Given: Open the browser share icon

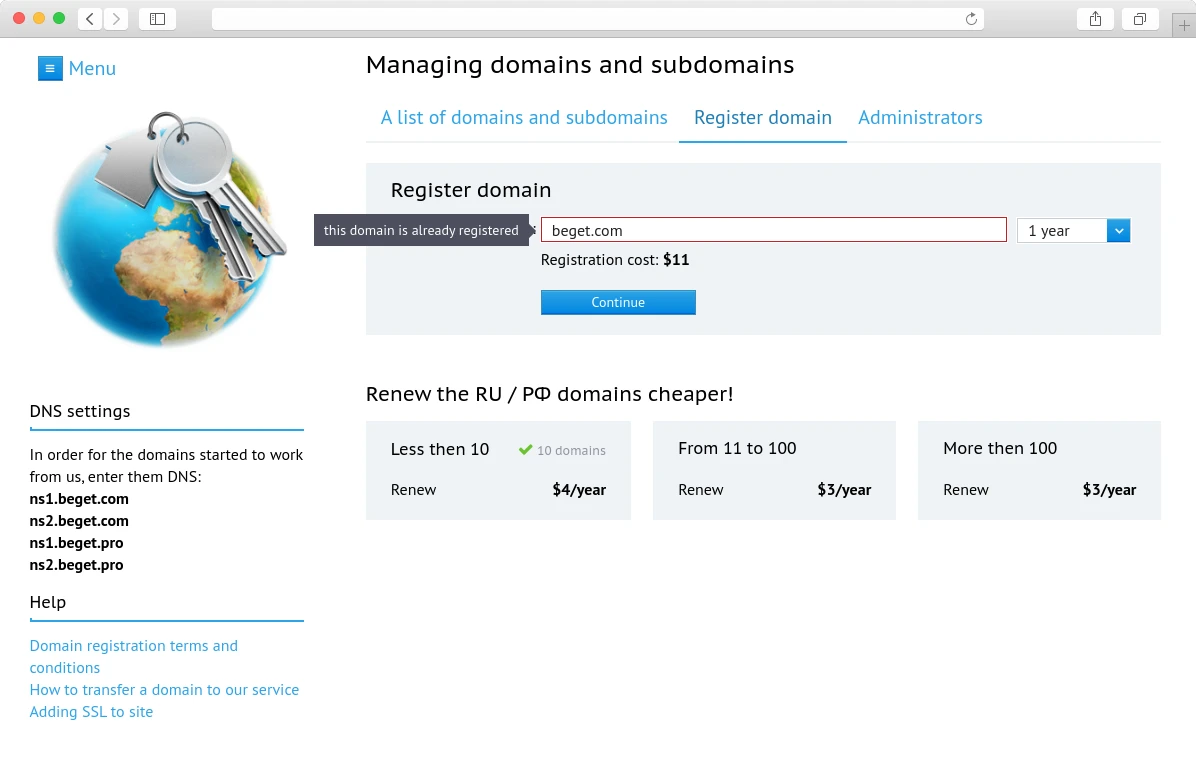Looking at the screenshot, I should tap(1095, 18).
